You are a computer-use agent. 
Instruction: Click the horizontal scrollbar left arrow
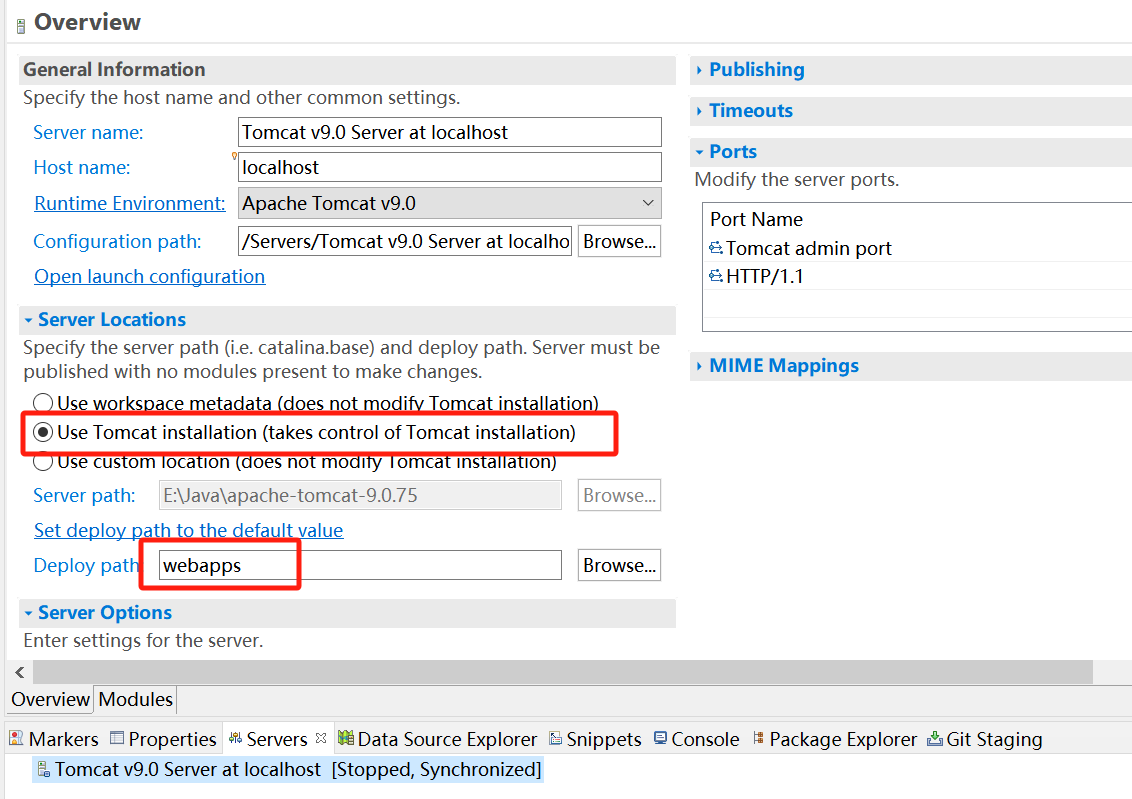coord(20,672)
